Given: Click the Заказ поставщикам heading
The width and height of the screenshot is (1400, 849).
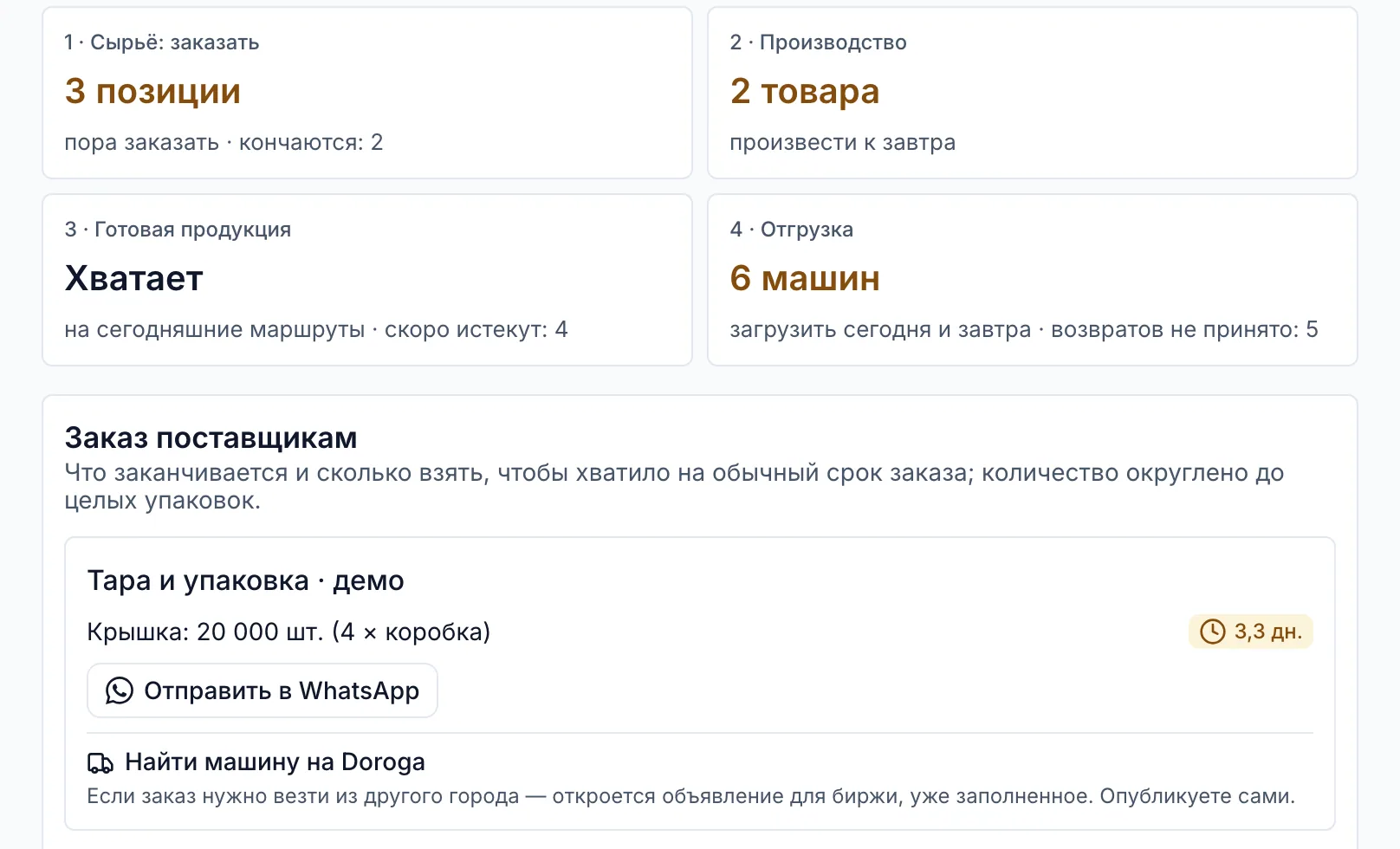Looking at the screenshot, I should 211,437.
